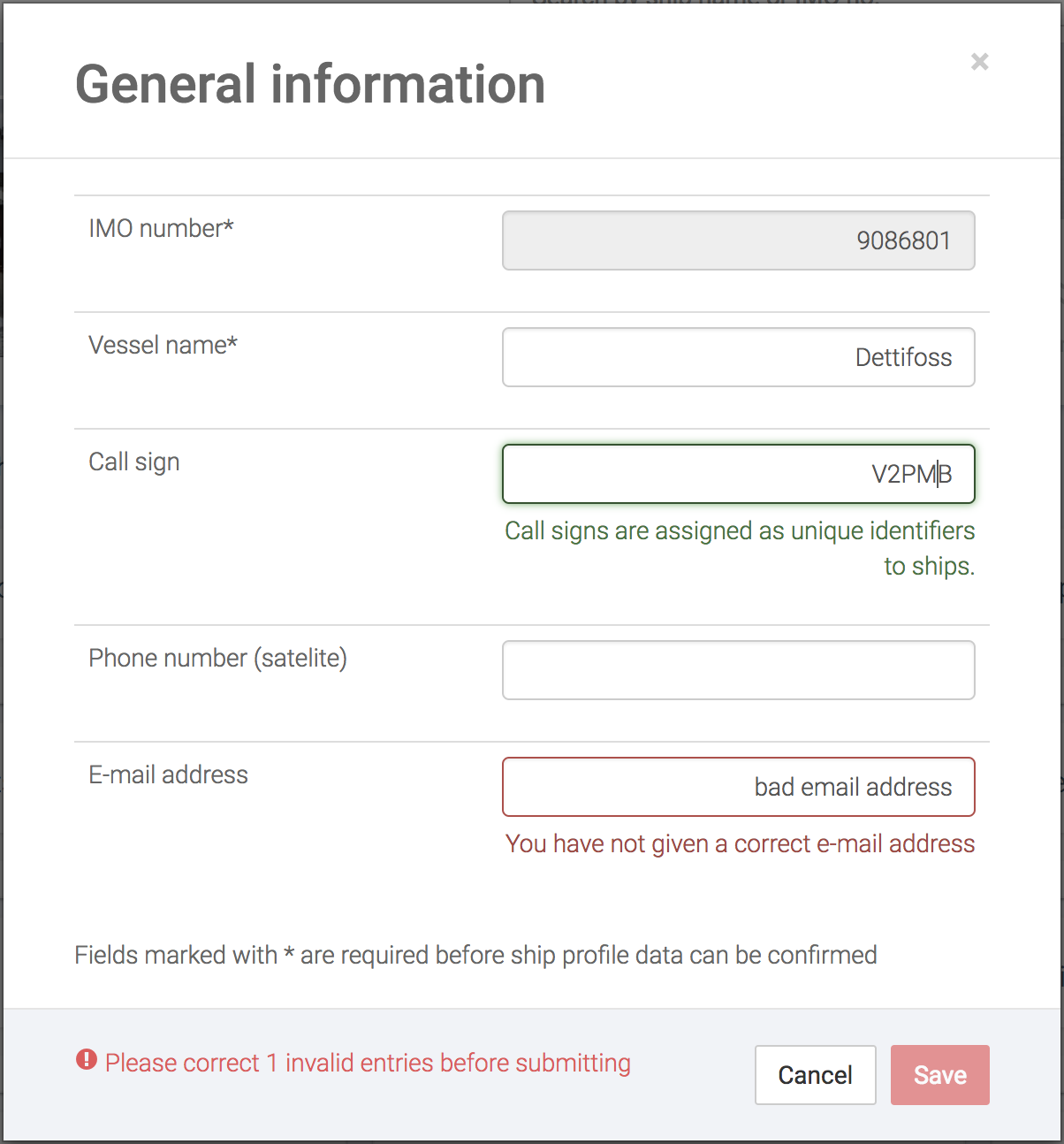Viewport: 1064px width, 1144px height.
Task: Place cursor in the Call sign field
Action: (739, 474)
